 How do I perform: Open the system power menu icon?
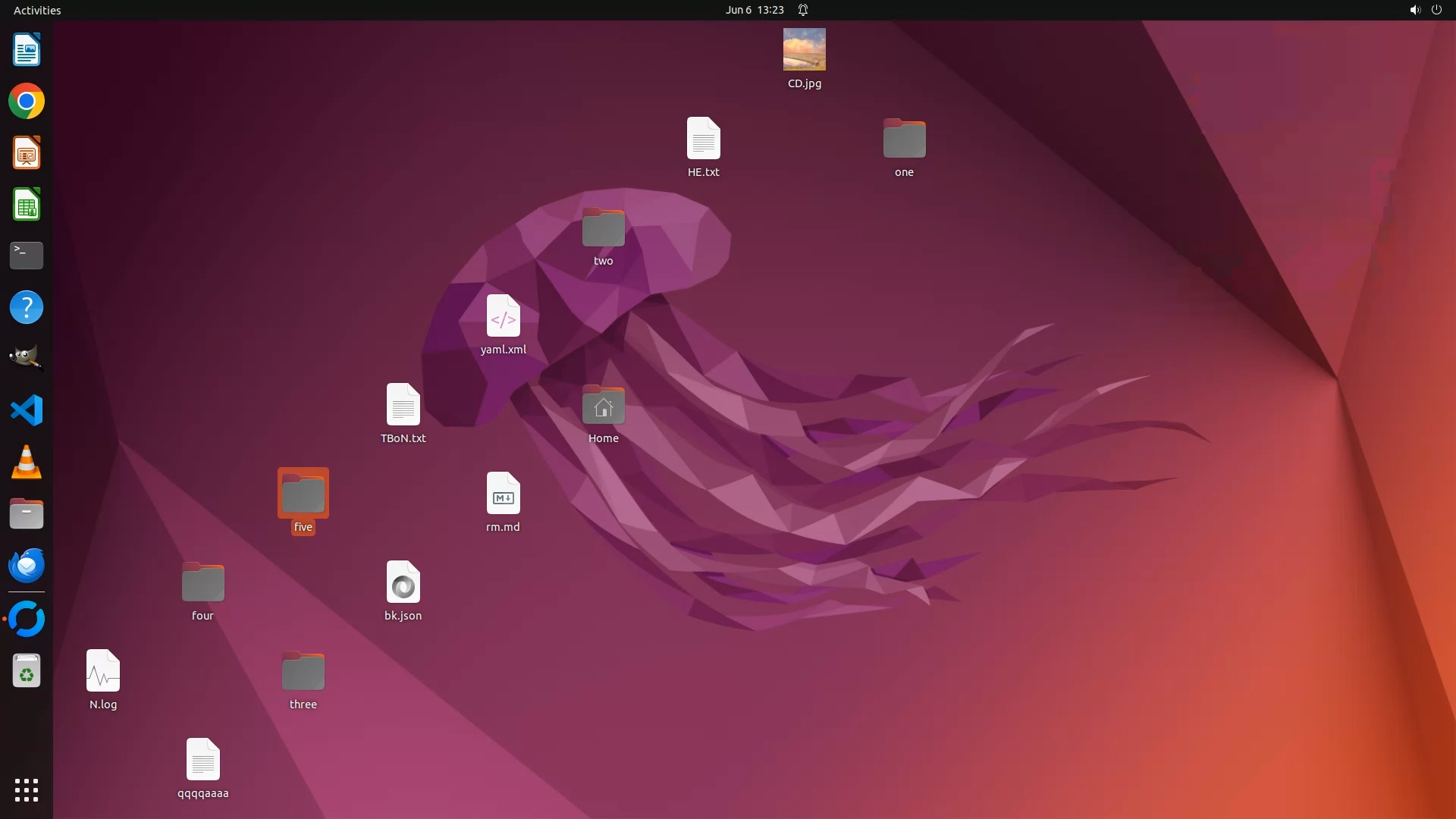click(1436, 10)
